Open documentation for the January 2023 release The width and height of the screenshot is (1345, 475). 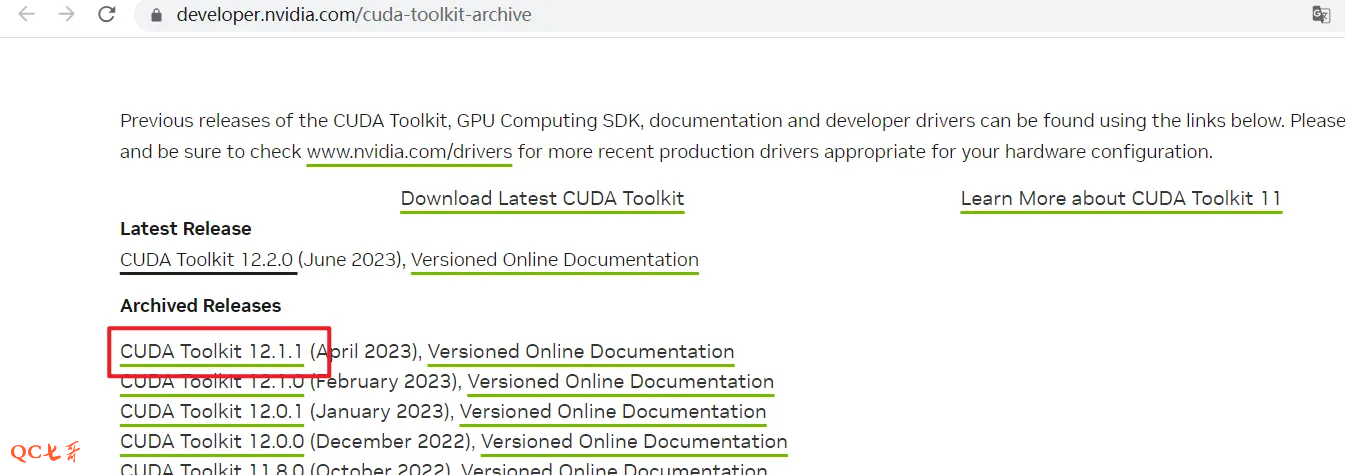click(612, 411)
